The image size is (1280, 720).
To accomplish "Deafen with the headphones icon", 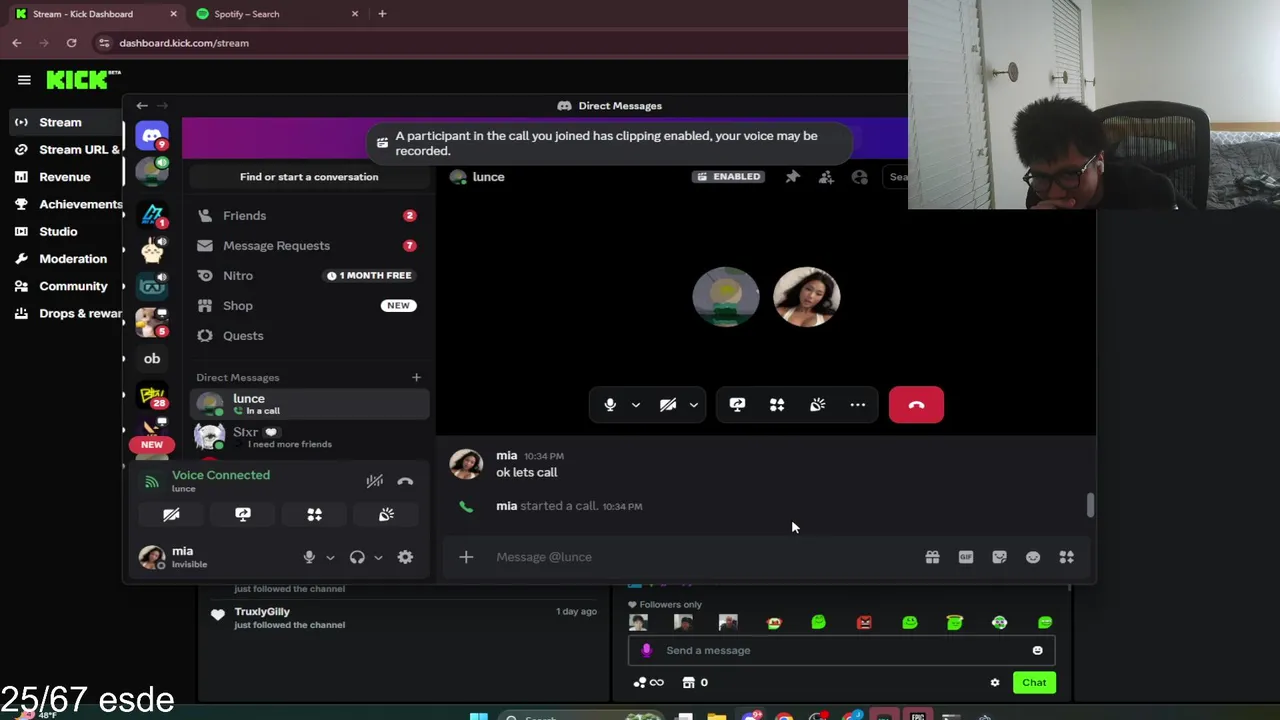I will click(x=357, y=557).
